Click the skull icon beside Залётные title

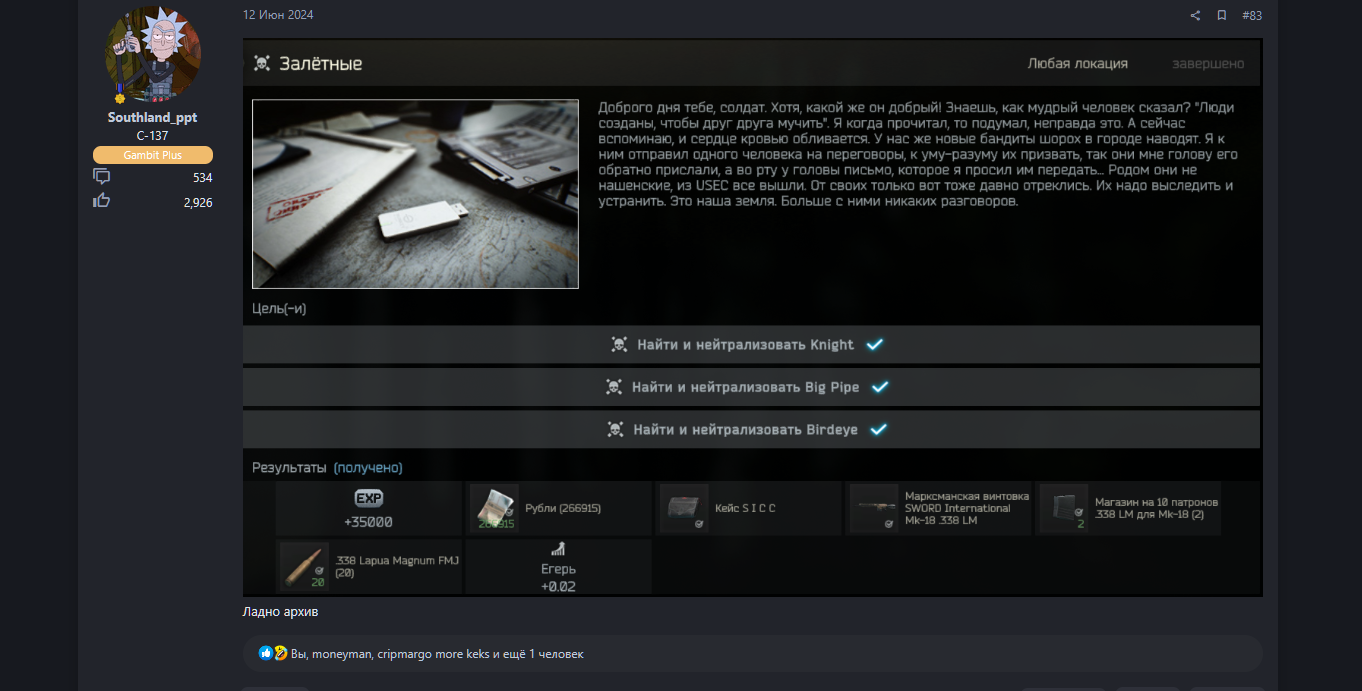coord(262,64)
